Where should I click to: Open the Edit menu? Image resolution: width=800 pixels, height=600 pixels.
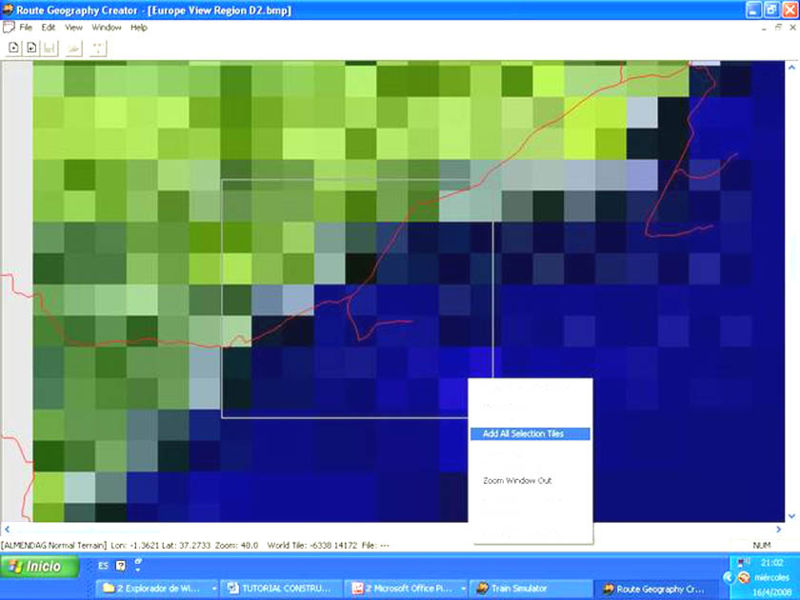[48, 27]
